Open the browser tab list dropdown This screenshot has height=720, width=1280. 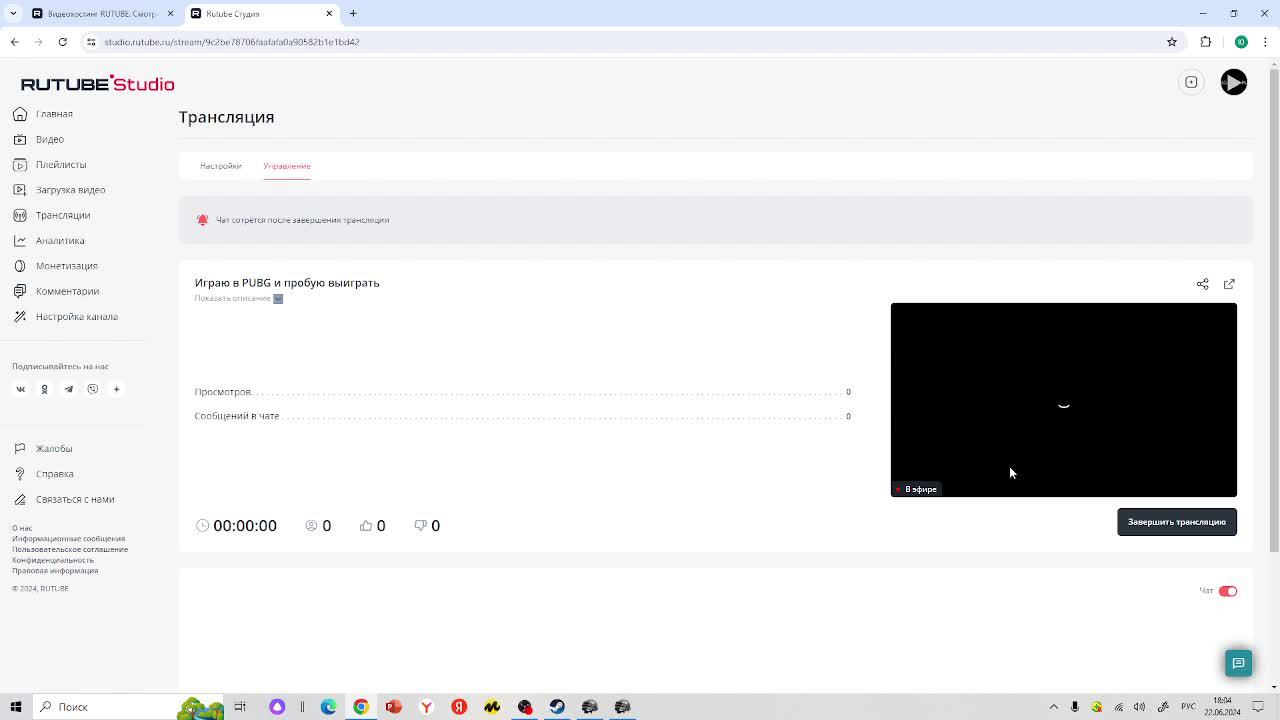(x=13, y=13)
